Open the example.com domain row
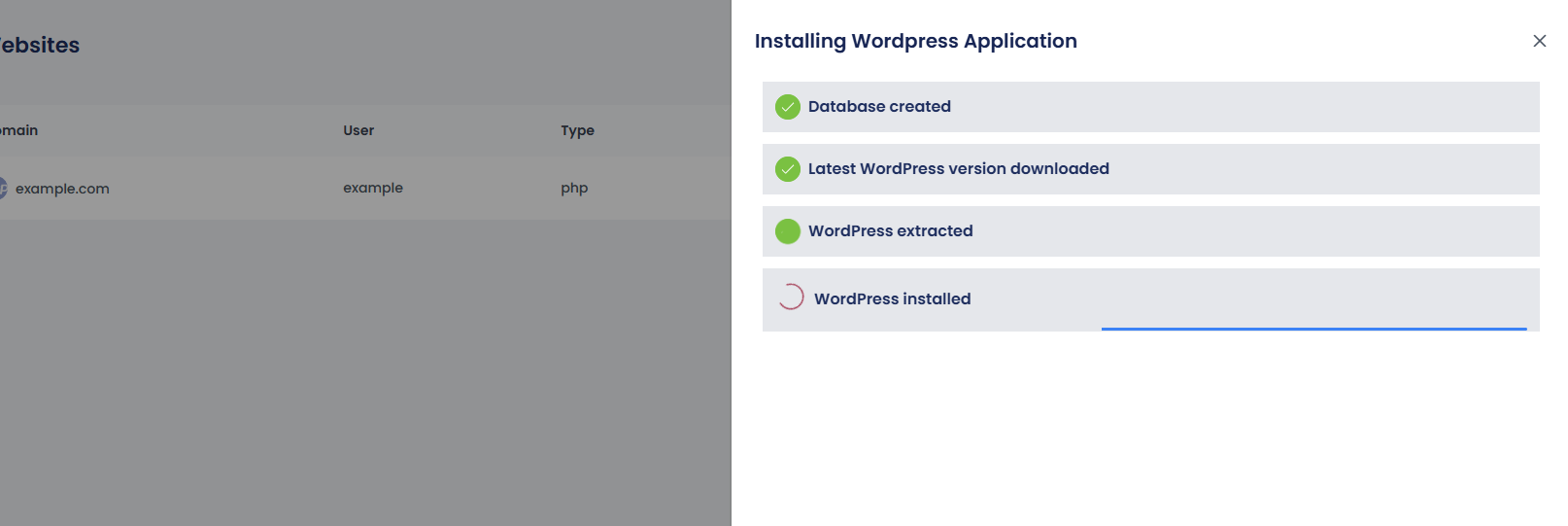Image resolution: width=1568 pixels, height=526 pixels. pyautogui.click(x=365, y=189)
